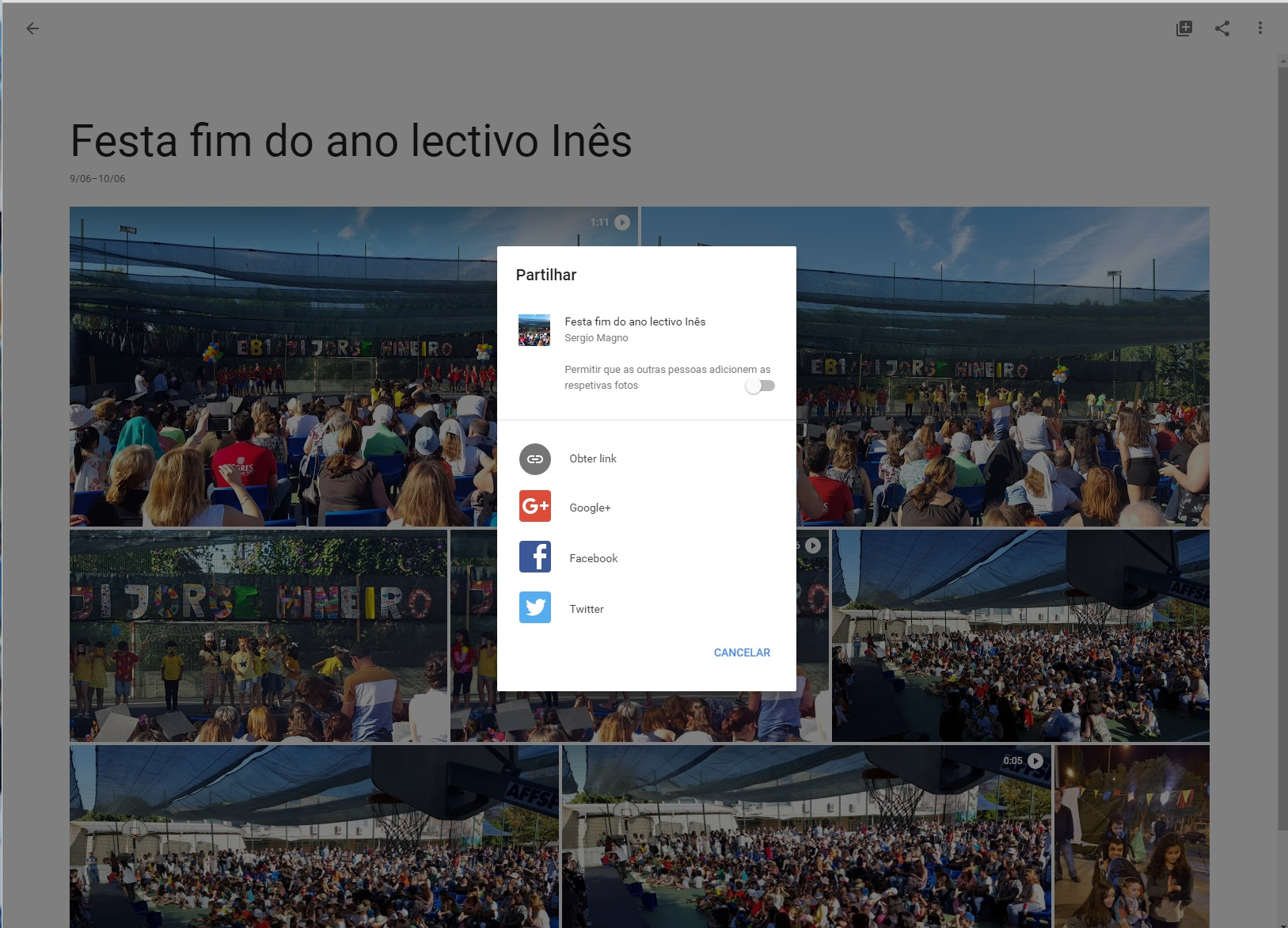The image size is (1288, 928).
Task: Select the Obter link option
Action: click(647, 459)
